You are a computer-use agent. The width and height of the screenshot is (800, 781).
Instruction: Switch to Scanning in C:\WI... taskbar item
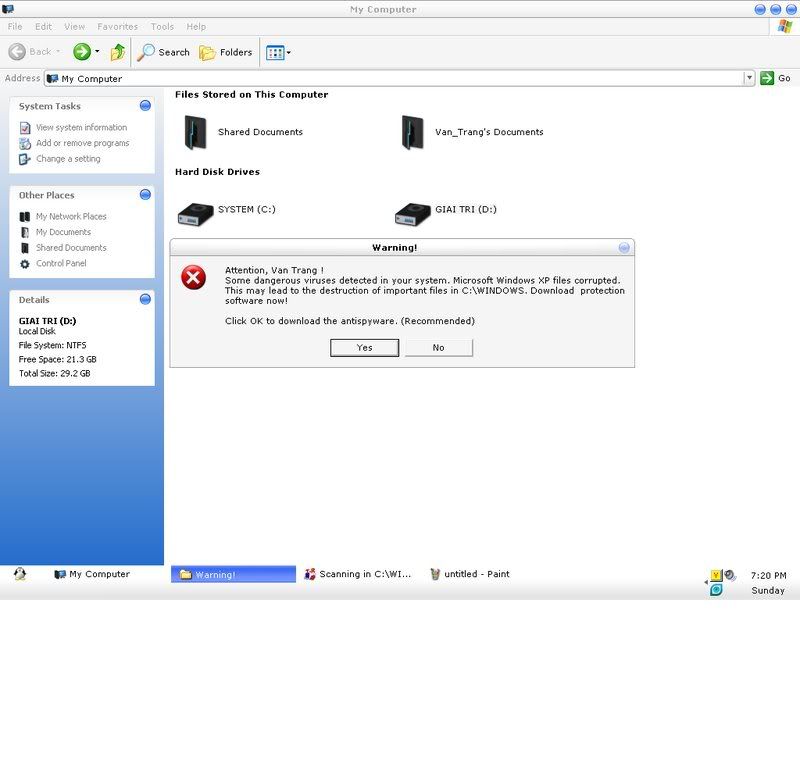pos(358,574)
